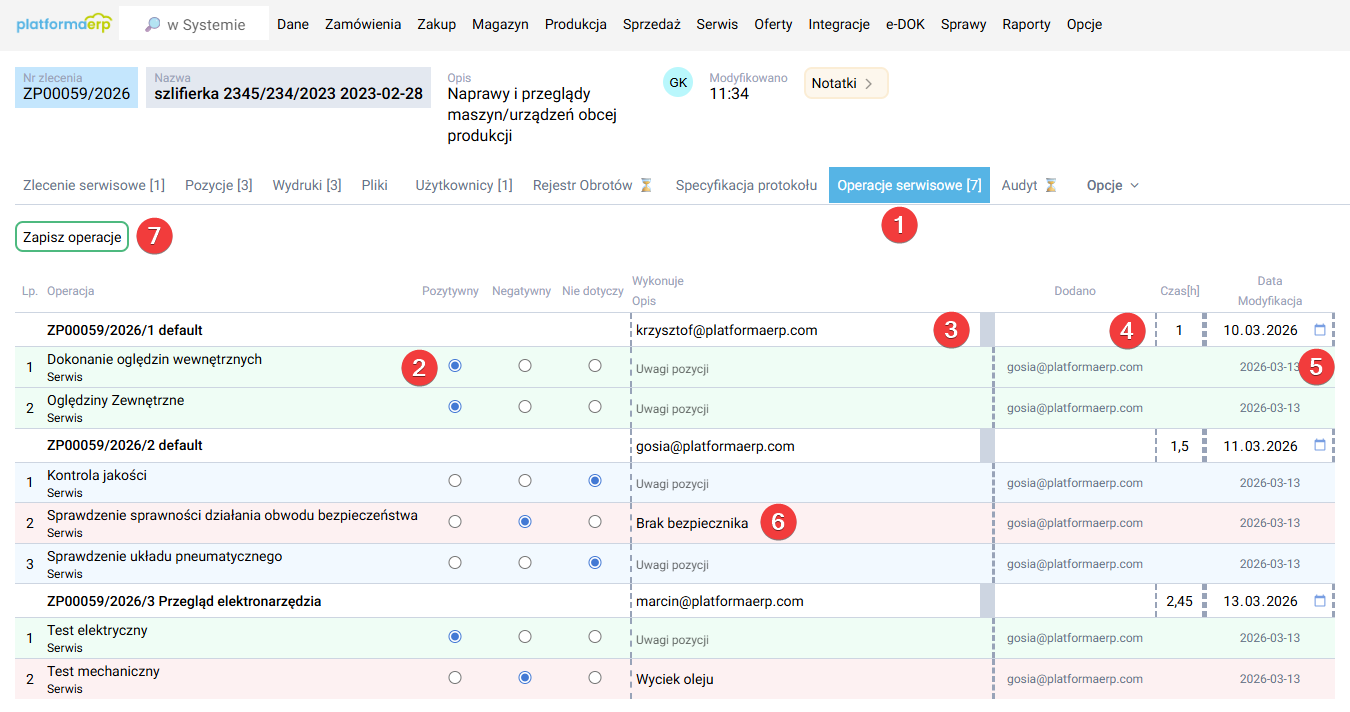
Task: Click the search magnifier icon in system search
Action: coord(152,25)
